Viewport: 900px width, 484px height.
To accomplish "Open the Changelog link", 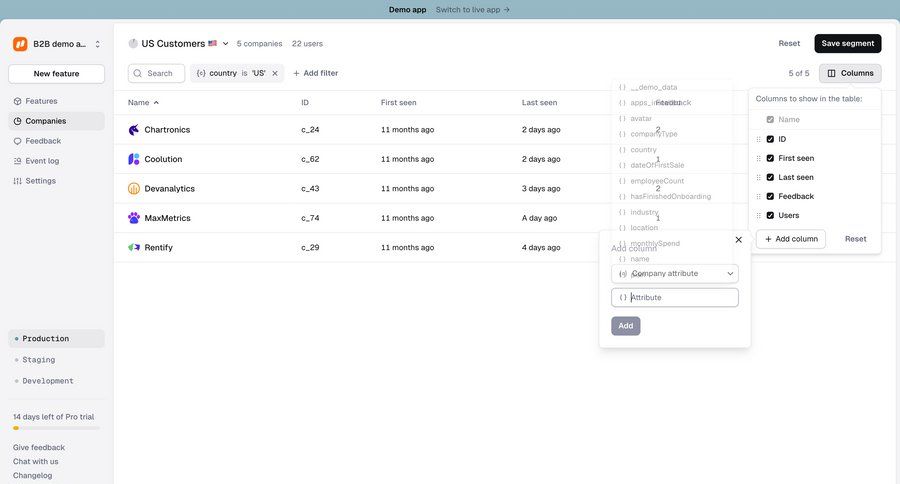I will point(32,475).
